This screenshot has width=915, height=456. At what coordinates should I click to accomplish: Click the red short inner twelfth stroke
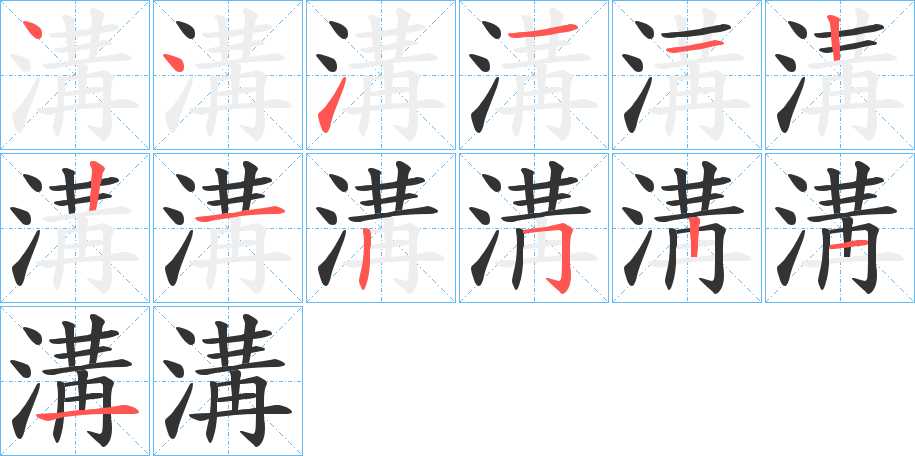pos(848,245)
